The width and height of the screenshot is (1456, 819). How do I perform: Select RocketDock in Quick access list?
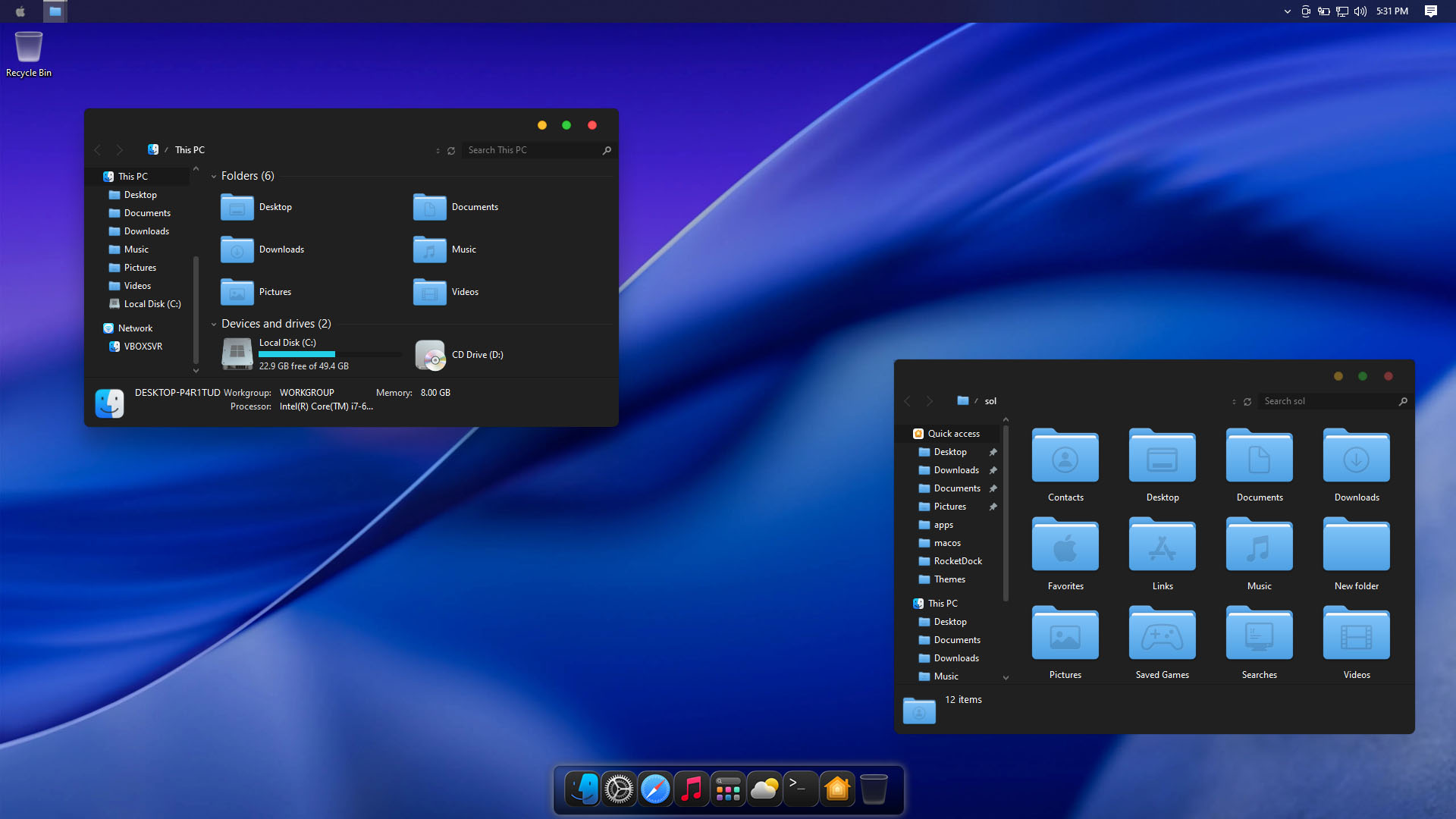click(957, 561)
